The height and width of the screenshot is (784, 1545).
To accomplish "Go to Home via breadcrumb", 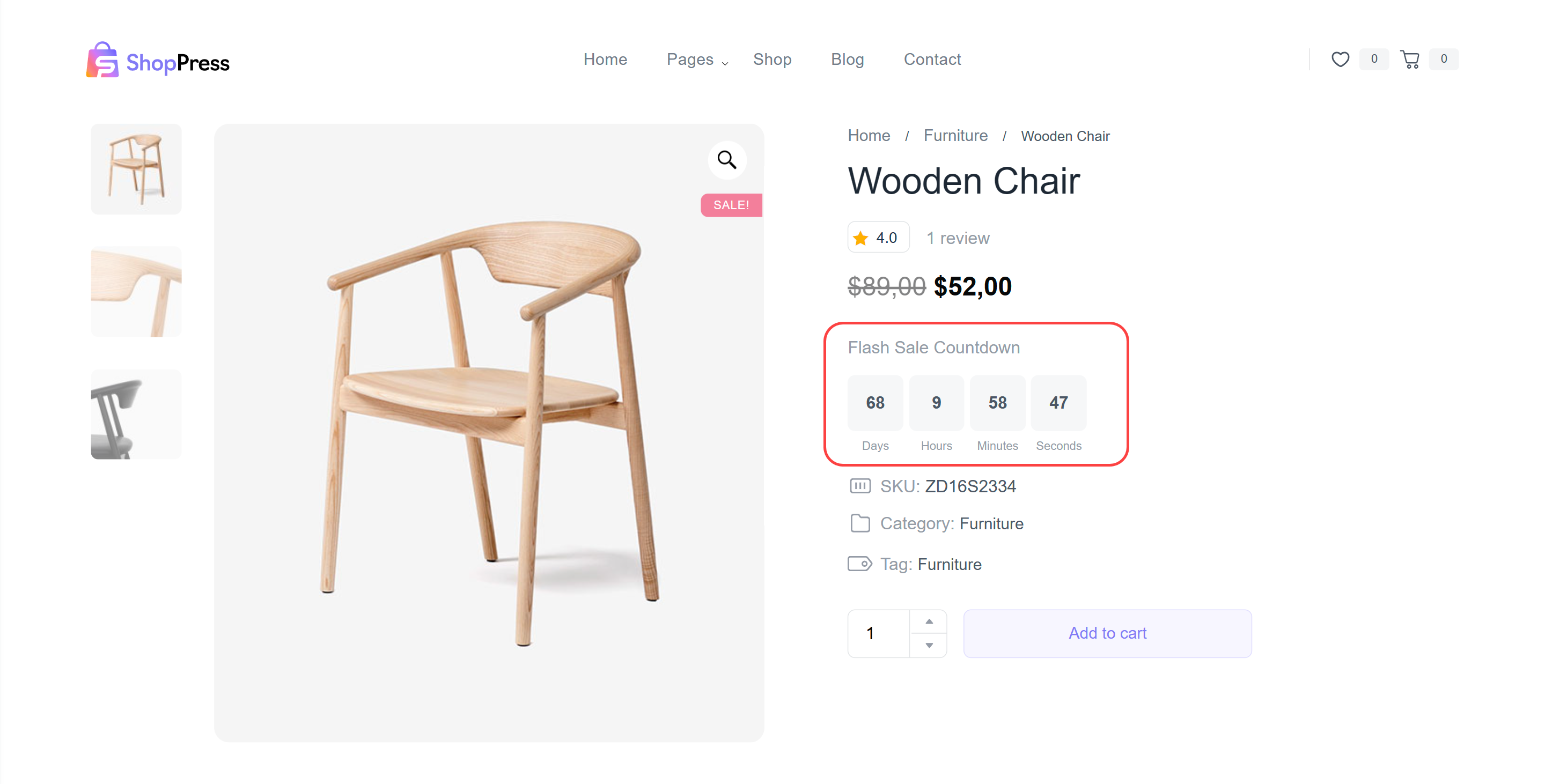I will [869, 136].
